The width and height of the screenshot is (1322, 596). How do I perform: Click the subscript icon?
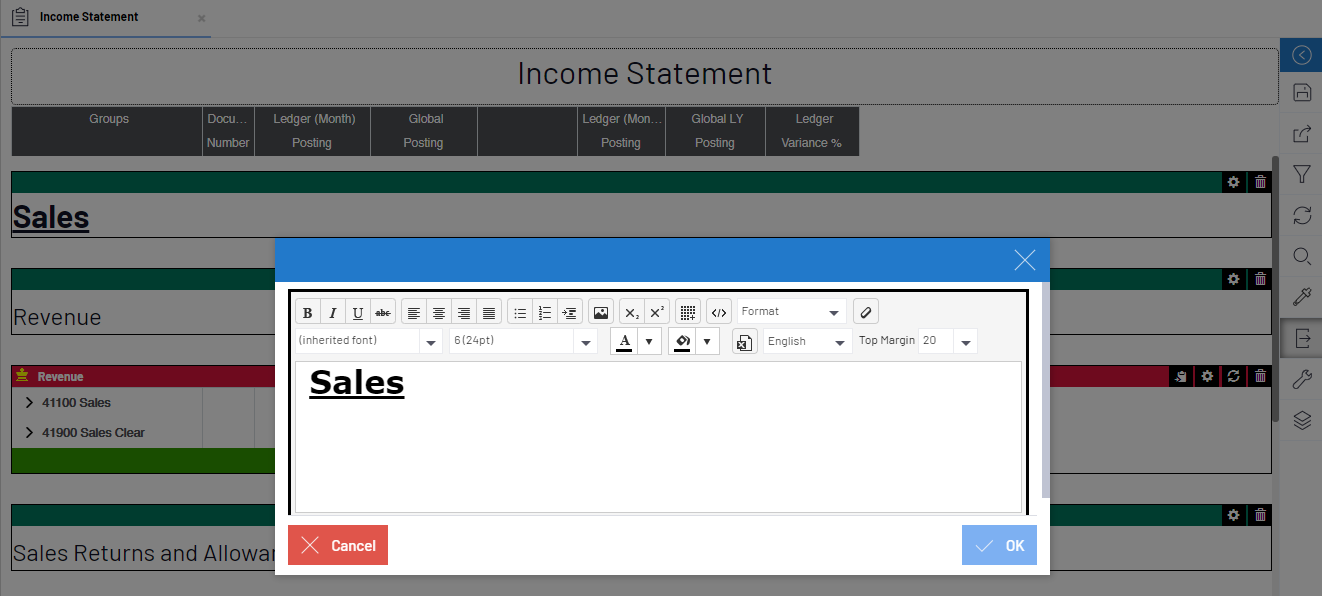click(632, 312)
